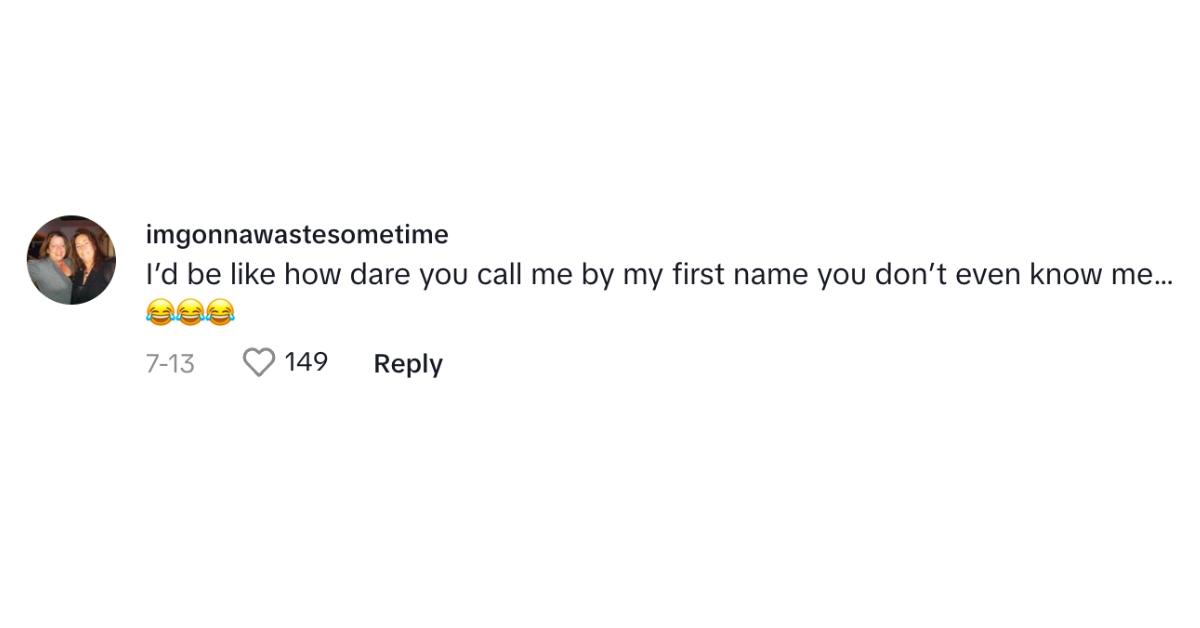
Task: Click the 149 likes count
Action: pyautogui.click(x=306, y=362)
